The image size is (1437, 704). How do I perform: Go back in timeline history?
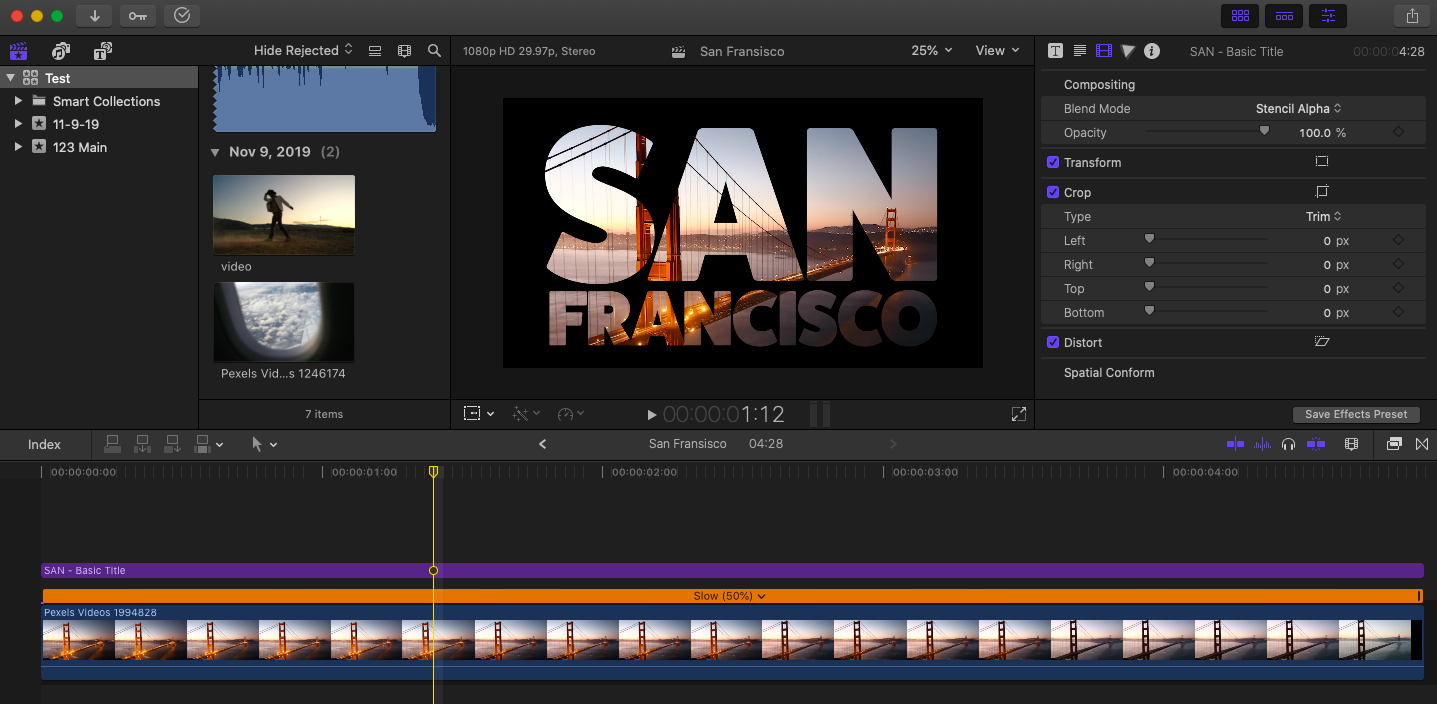point(543,444)
